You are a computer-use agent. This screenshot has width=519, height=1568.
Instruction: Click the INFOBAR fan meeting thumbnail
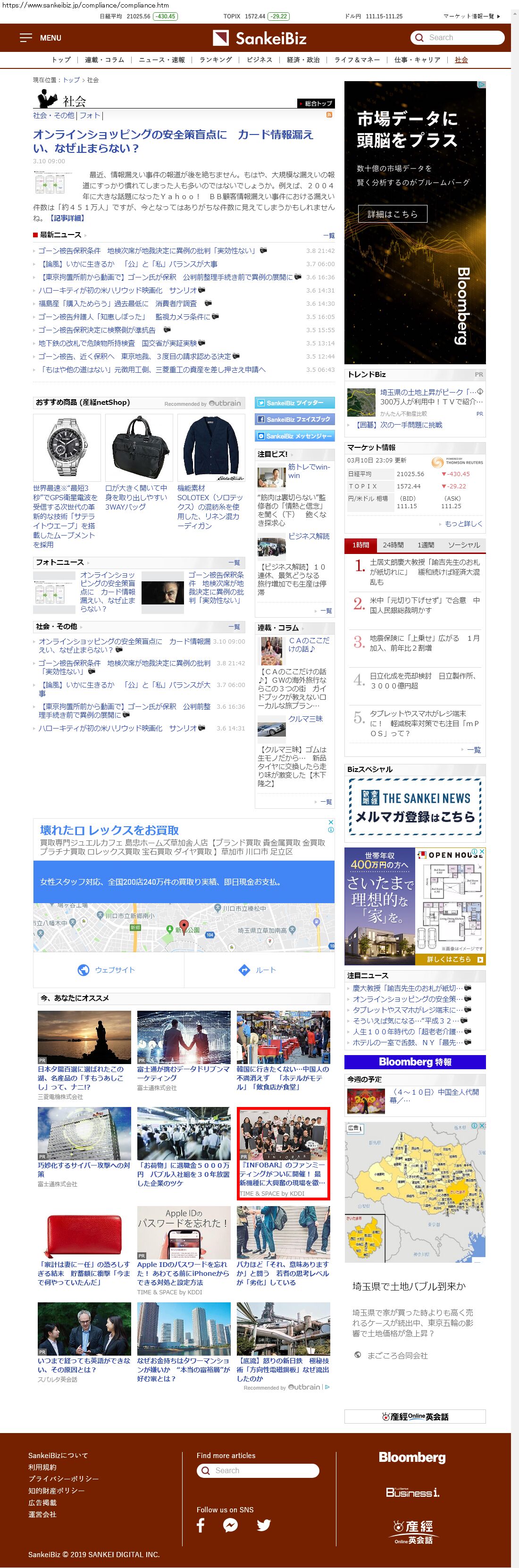click(283, 1135)
